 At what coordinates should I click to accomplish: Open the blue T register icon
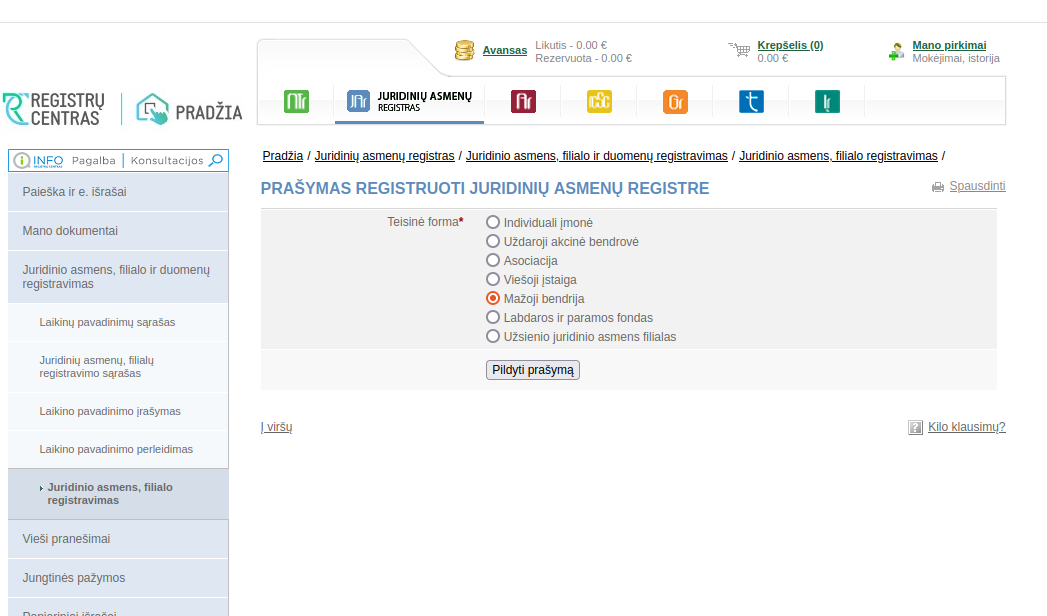[751, 101]
